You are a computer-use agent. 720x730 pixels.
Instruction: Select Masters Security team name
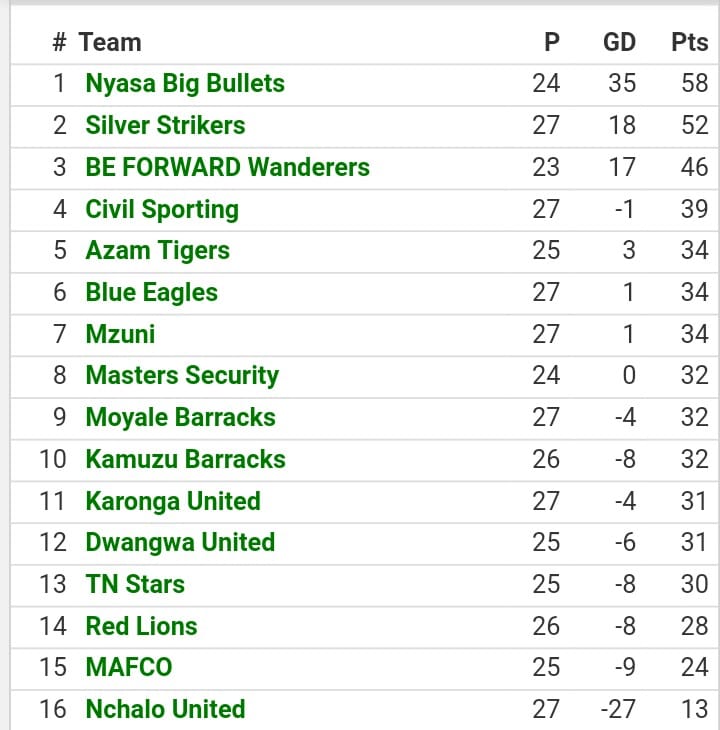click(x=182, y=376)
